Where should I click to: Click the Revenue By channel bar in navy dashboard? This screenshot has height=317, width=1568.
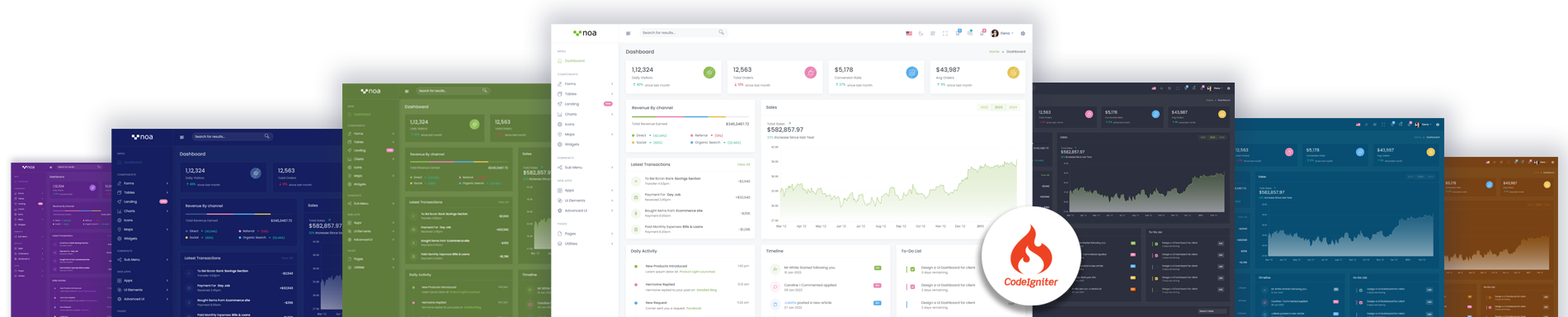point(238,215)
